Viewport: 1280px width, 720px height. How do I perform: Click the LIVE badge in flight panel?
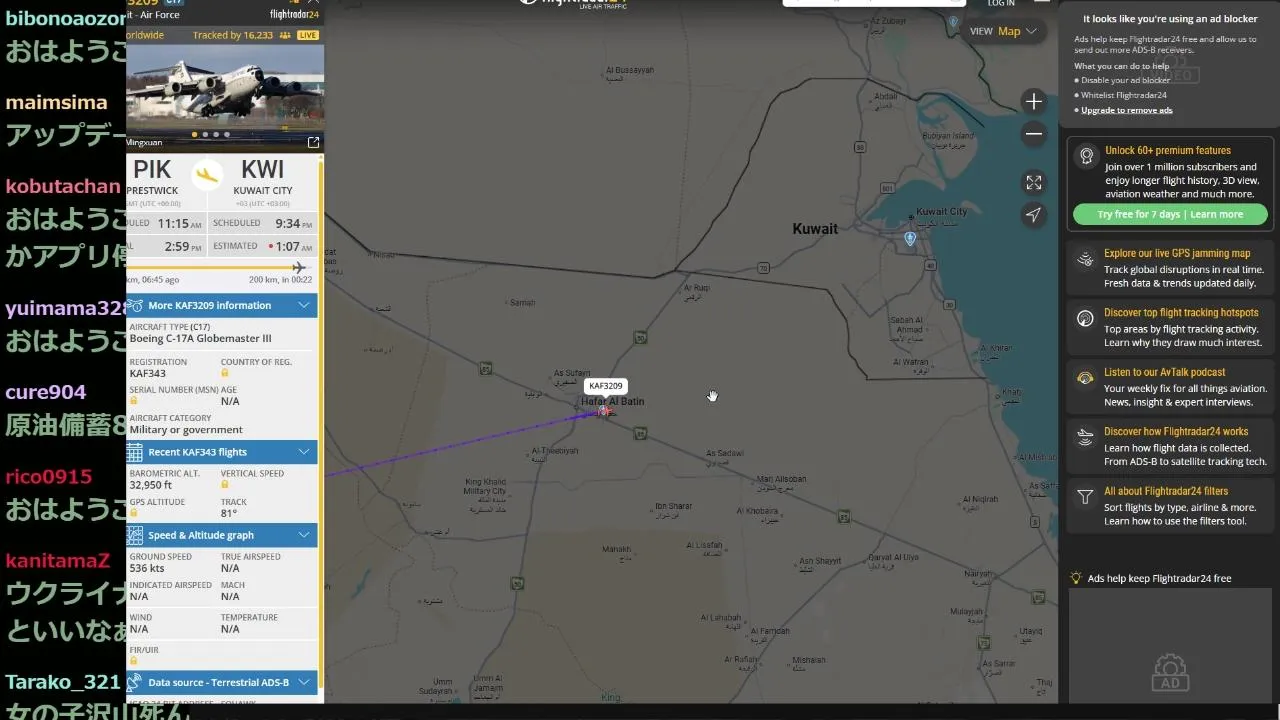click(x=308, y=35)
